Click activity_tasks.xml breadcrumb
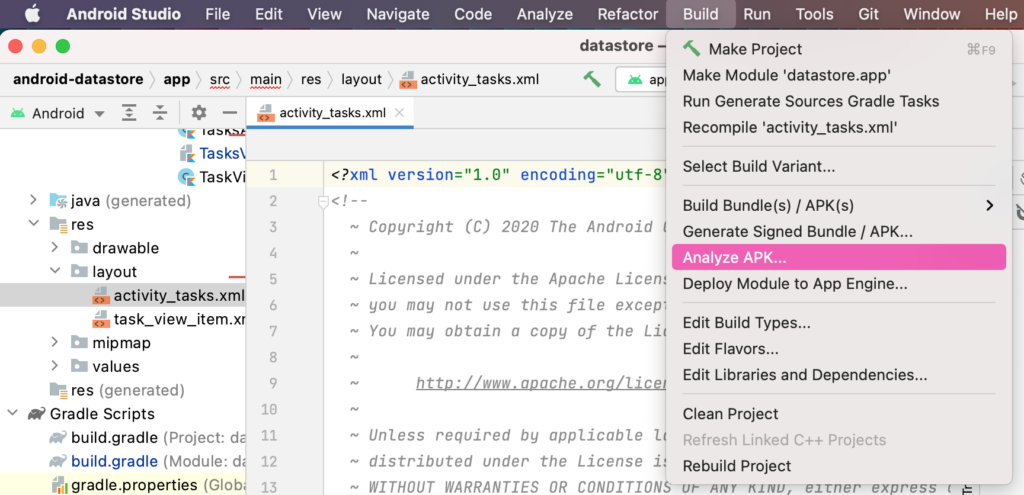The width and height of the screenshot is (1024, 495). pyautogui.click(x=470, y=80)
